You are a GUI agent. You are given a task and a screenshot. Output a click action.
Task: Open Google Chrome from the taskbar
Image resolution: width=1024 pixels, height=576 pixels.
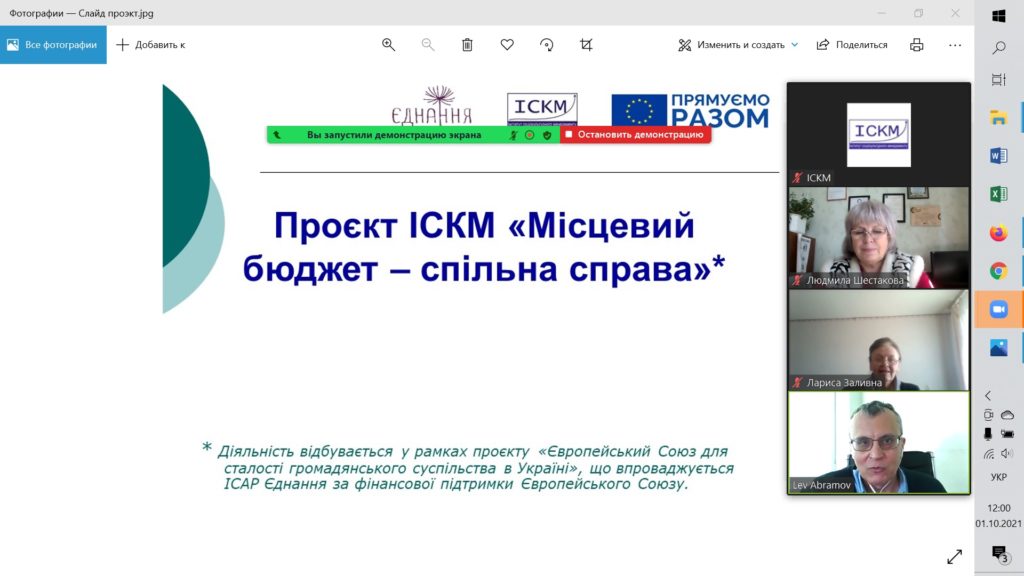click(998, 271)
